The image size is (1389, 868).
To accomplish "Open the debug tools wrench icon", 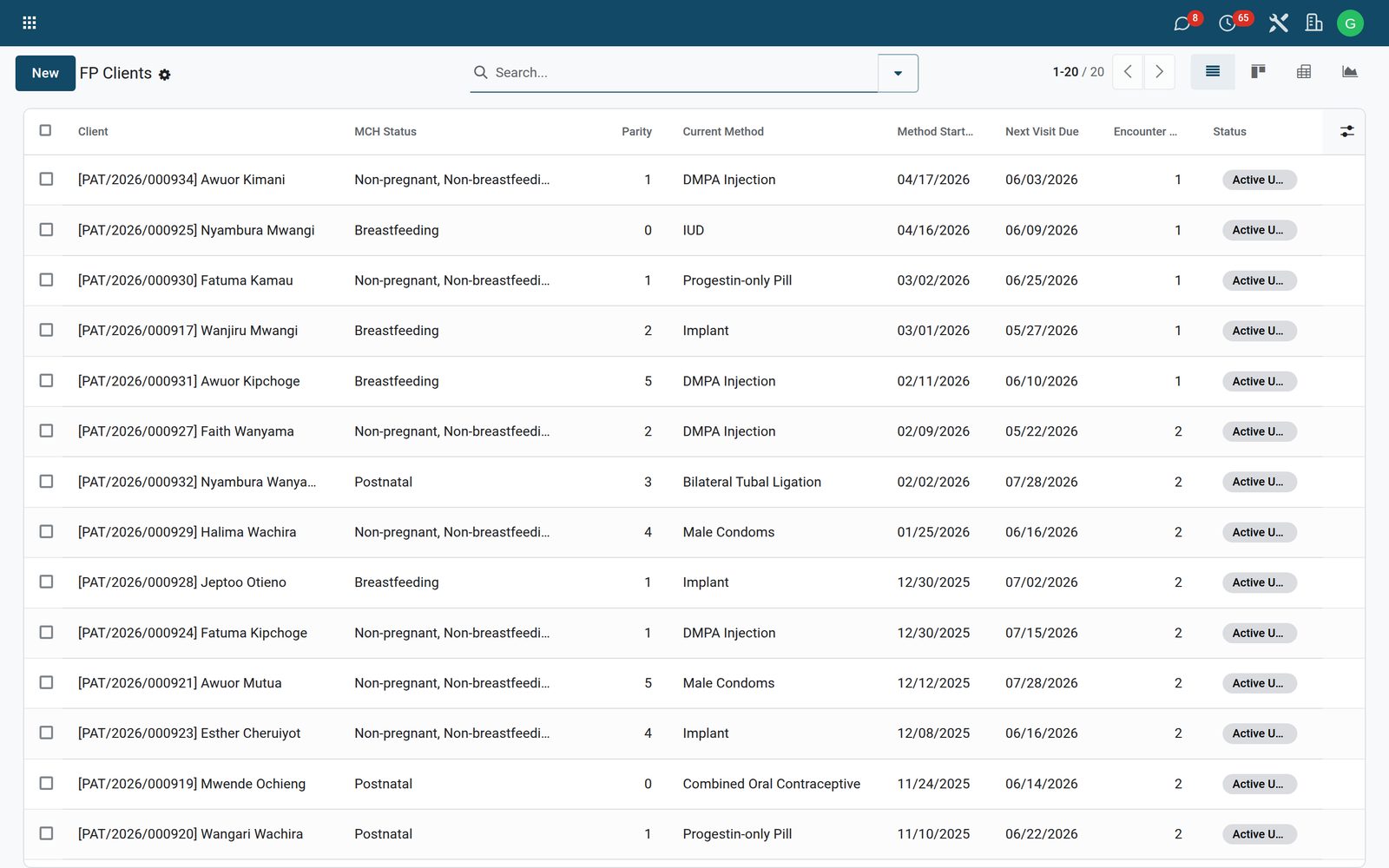I will coord(1278,23).
